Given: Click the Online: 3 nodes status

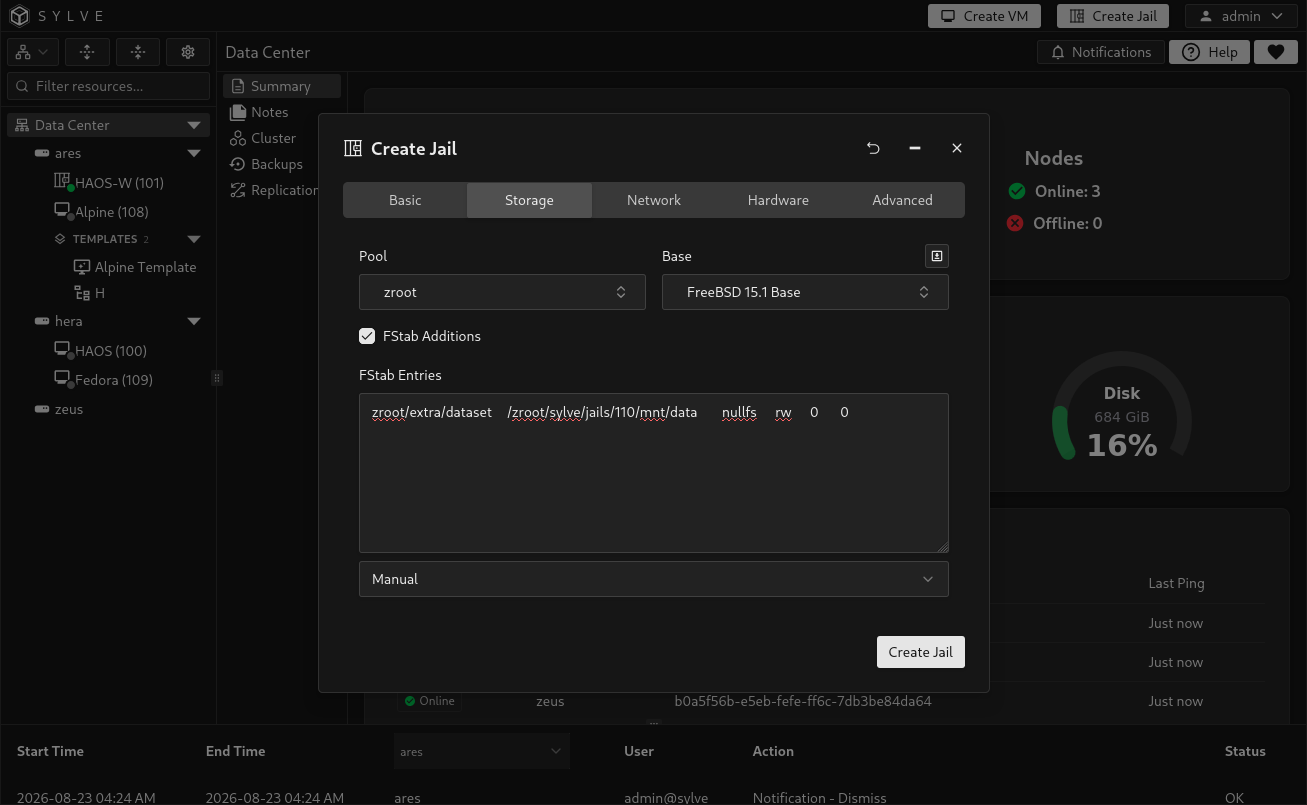Looking at the screenshot, I should [1054, 191].
